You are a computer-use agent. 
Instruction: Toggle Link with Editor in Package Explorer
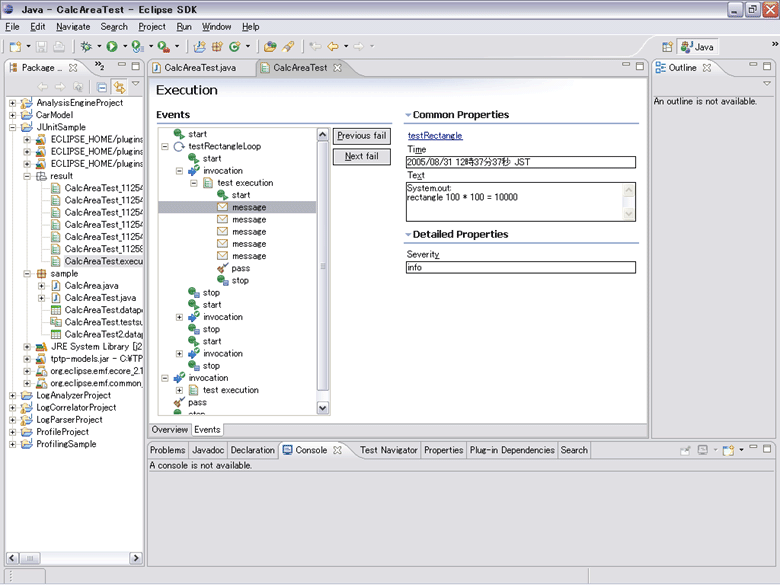119,87
